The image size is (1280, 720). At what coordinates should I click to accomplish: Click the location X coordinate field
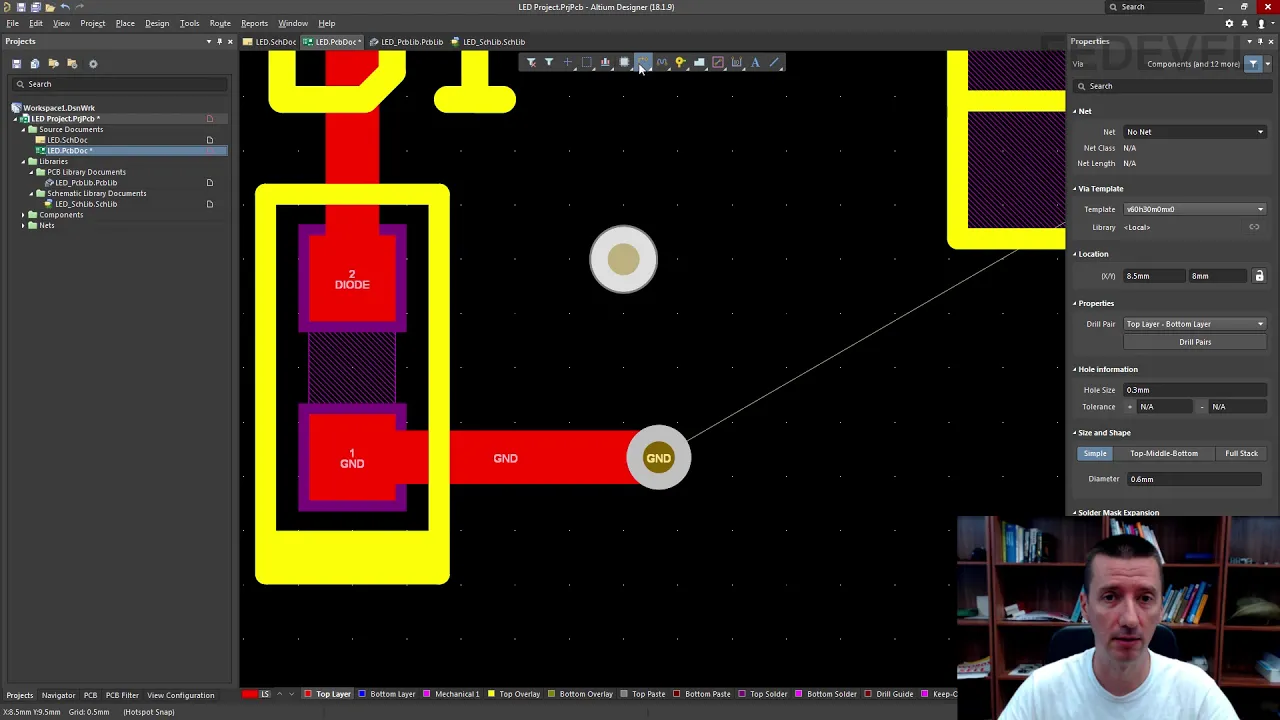coord(1154,276)
